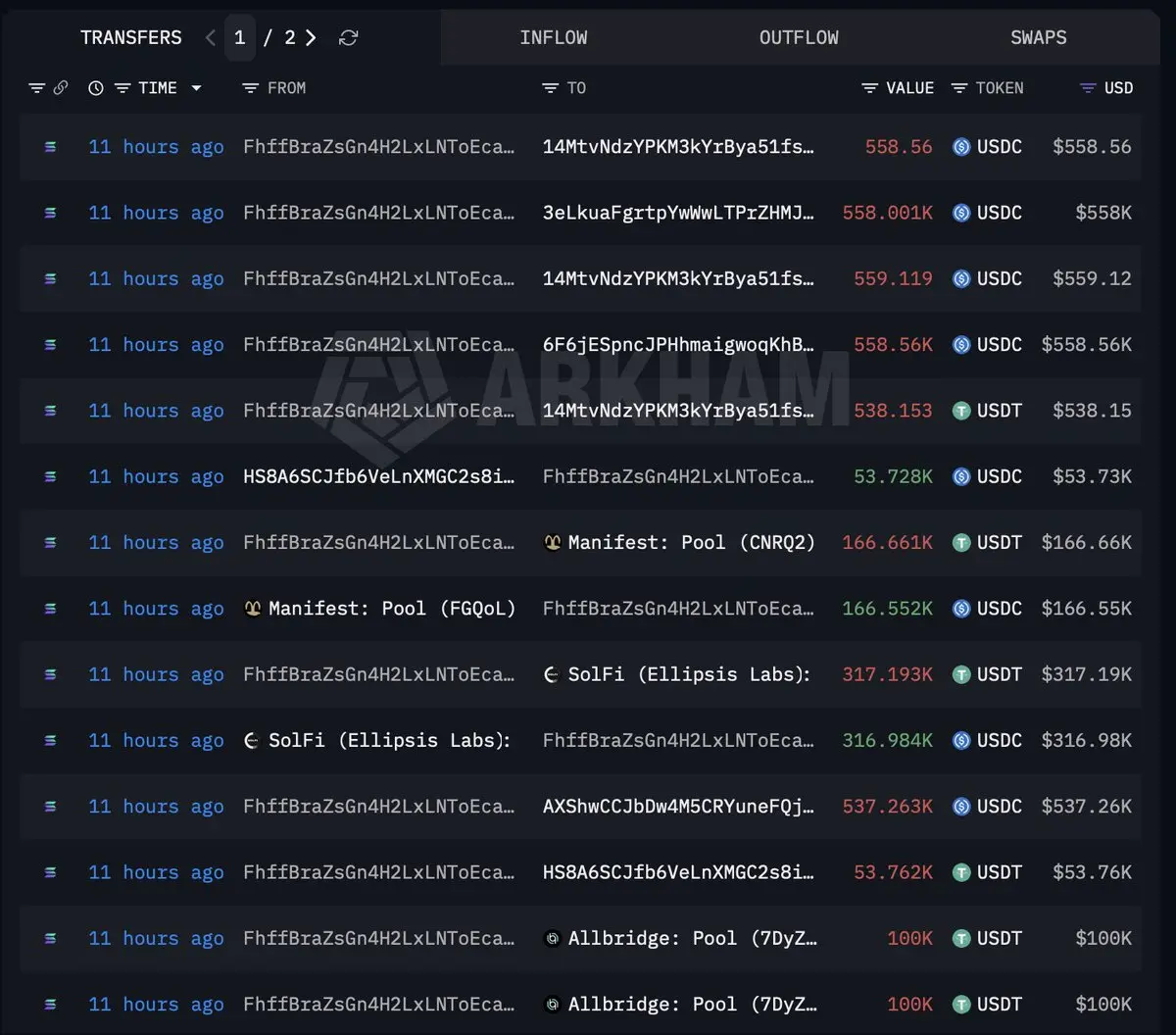Open Solana icon on the $538.15 row

(x=50, y=411)
